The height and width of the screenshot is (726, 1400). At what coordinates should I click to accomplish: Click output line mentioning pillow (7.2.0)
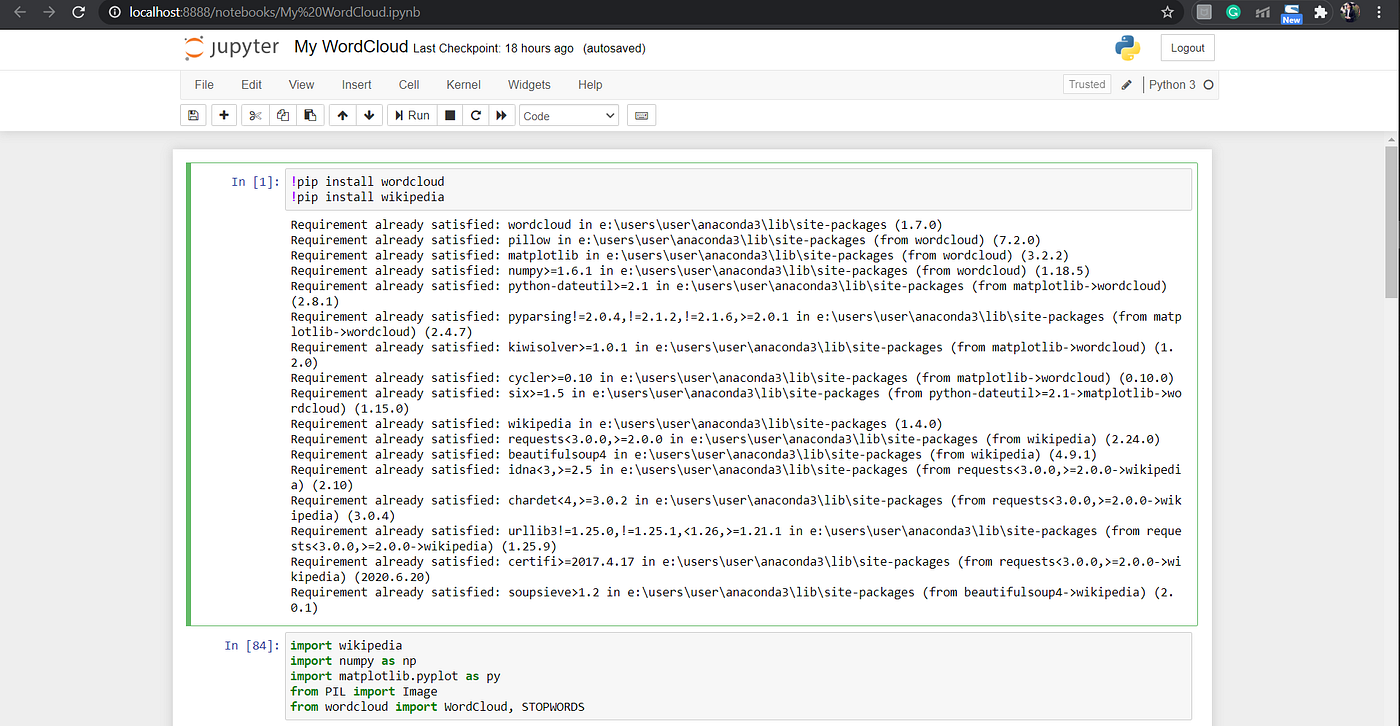(x=666, y=240)
